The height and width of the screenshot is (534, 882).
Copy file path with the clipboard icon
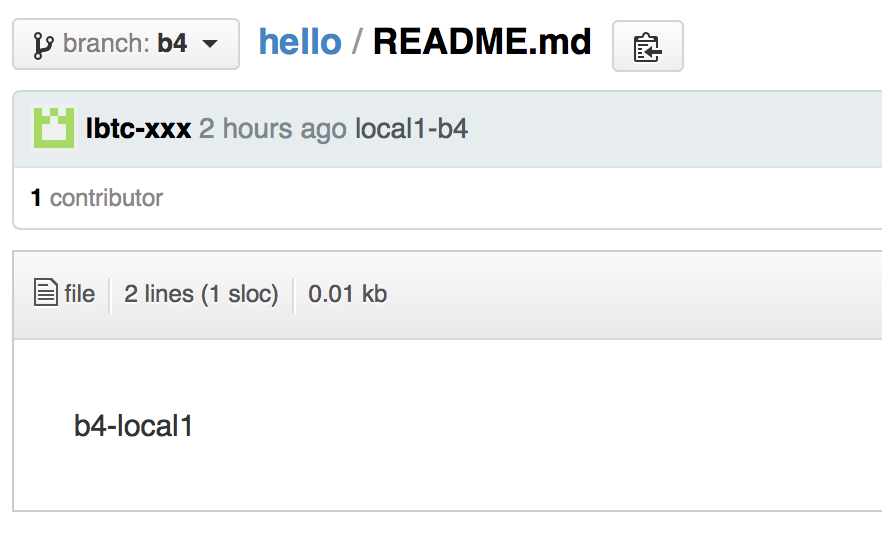647,46
